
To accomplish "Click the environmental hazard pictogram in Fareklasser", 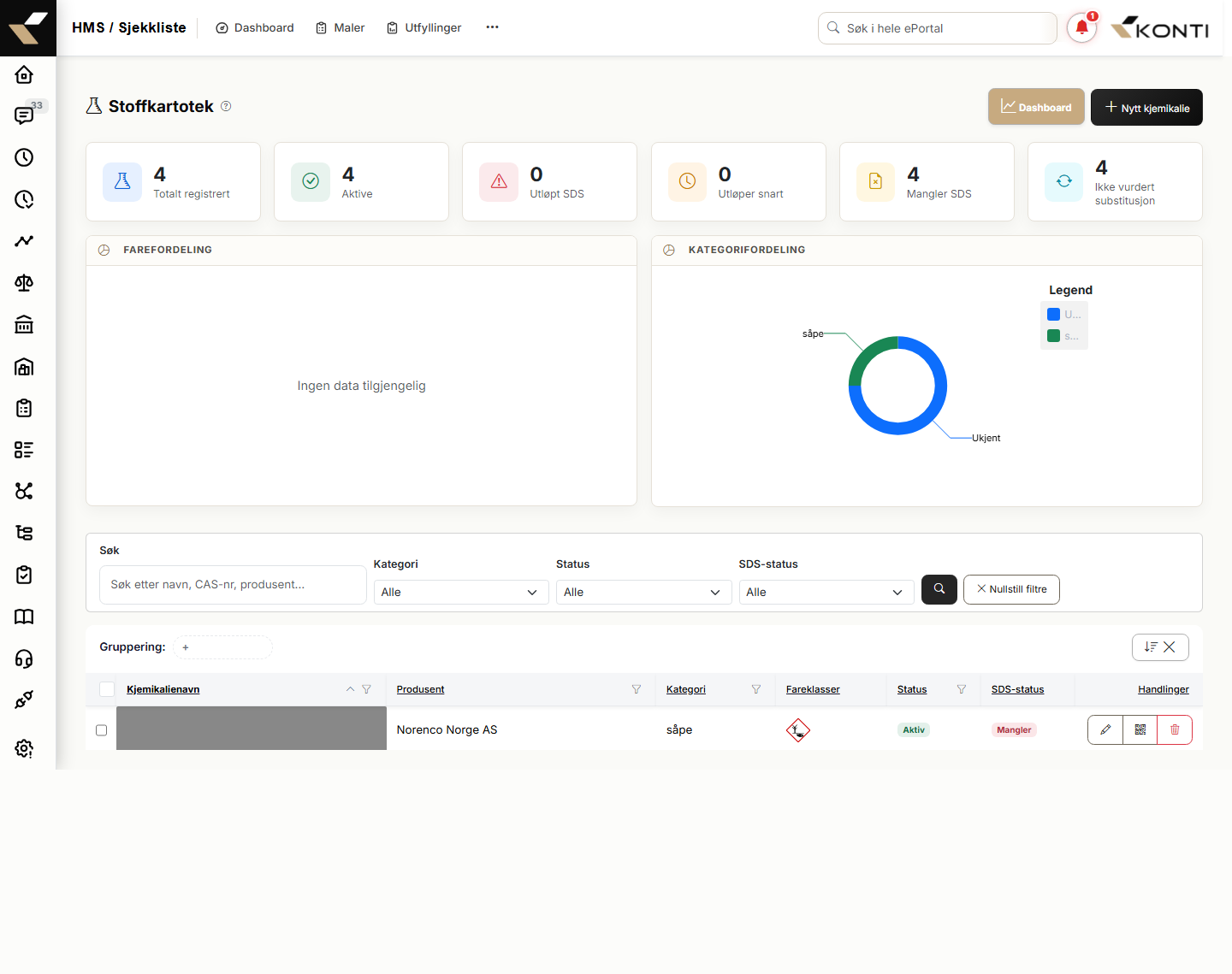I will pyautogui.click(x=798, y=730).
